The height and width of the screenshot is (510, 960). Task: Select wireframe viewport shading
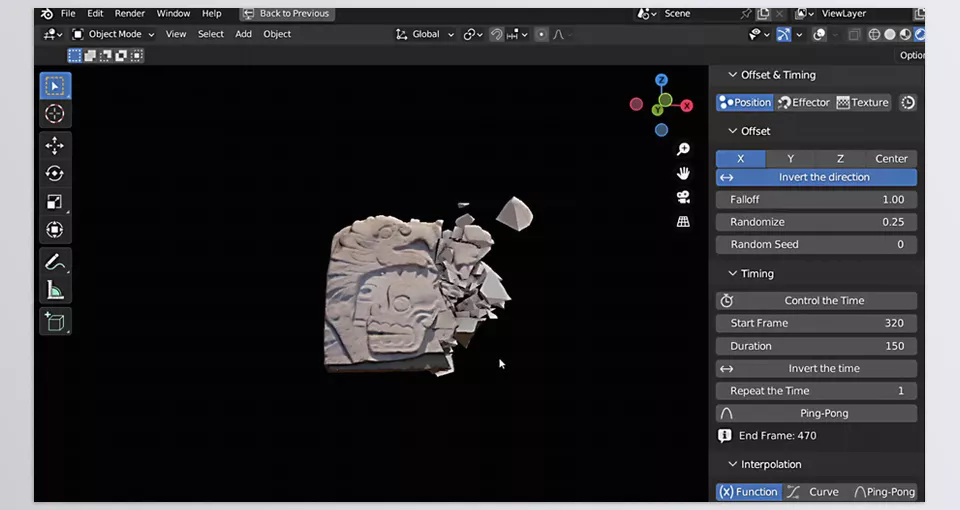(874, 34)
